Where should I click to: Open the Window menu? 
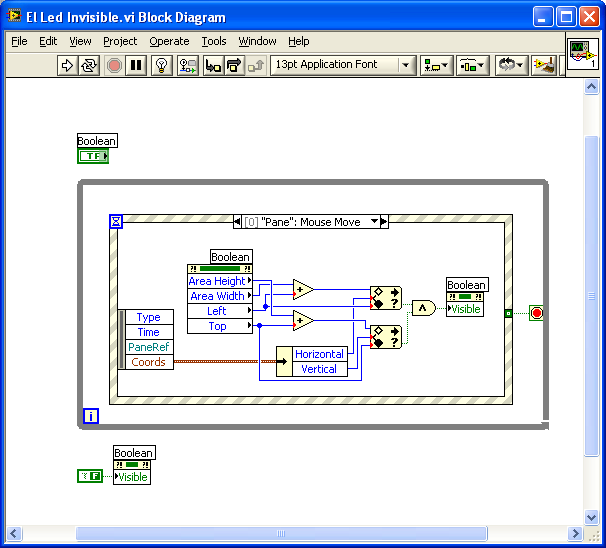[257, 41]
